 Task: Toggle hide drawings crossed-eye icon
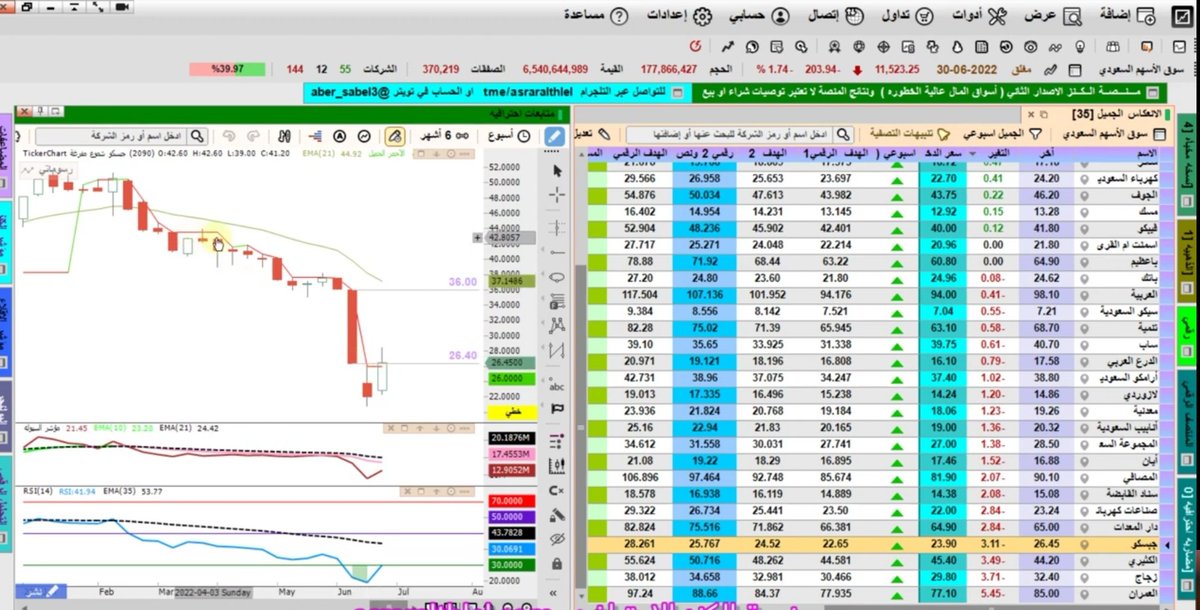(x=557, y=539)
